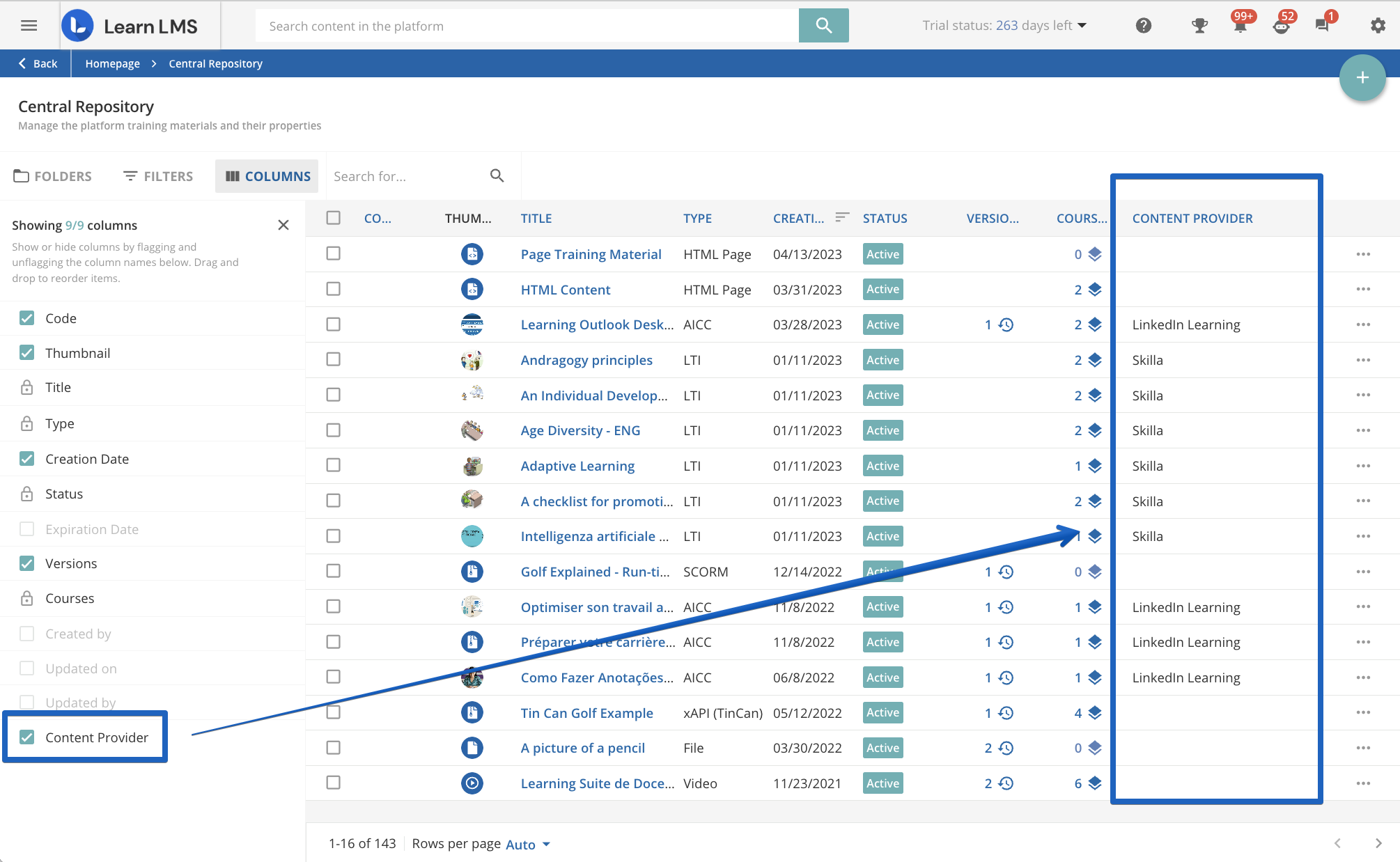This screenshot has height=862, width=1400.
Task: Click the green plus add button
Action: pos(1362,78)
